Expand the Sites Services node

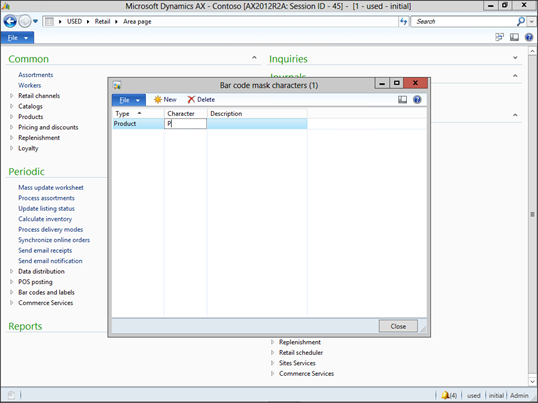pyautogui.click(x=272, y=363)
